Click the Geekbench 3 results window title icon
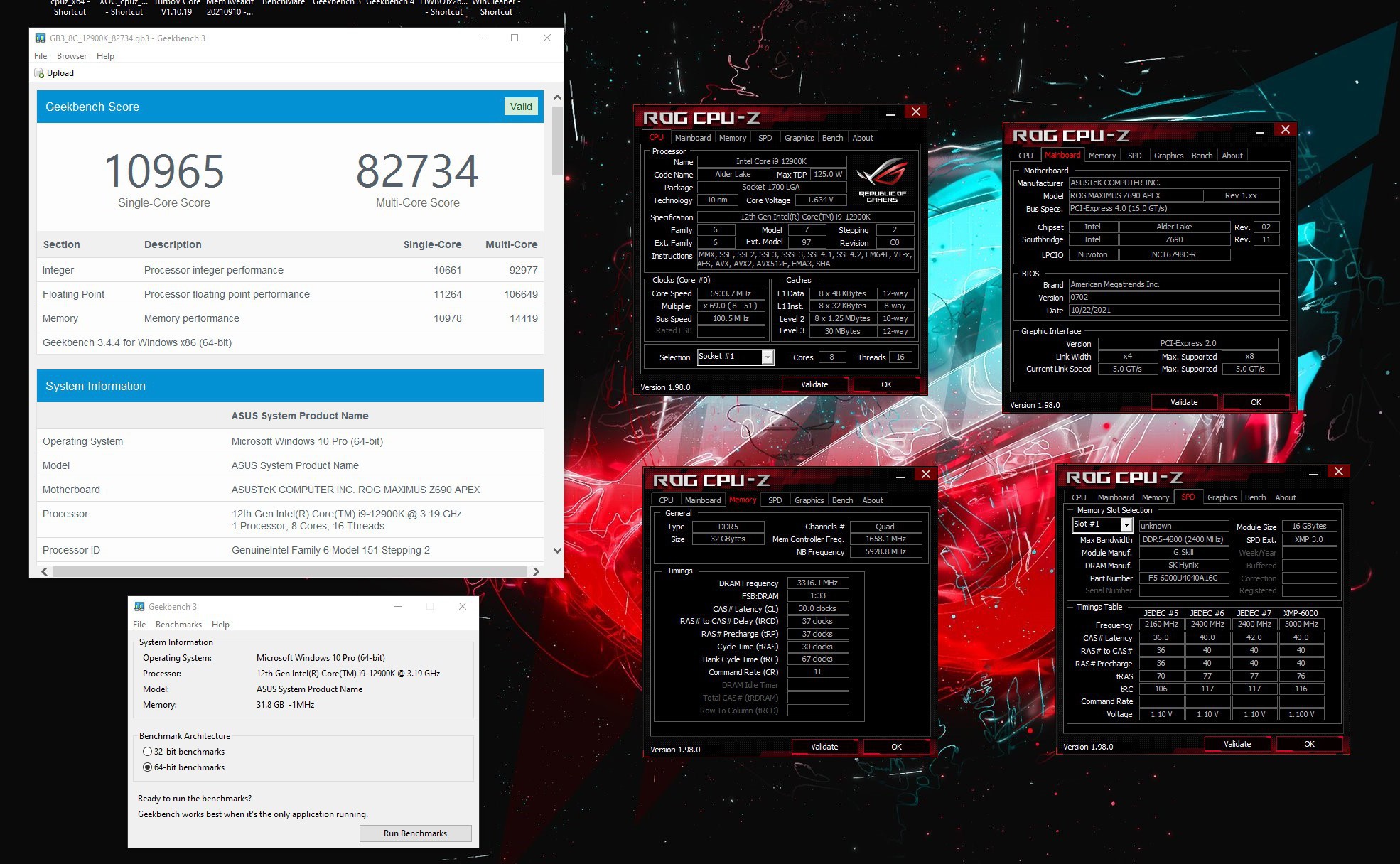This screenshot has width=1400, height=864. [41, 38]
